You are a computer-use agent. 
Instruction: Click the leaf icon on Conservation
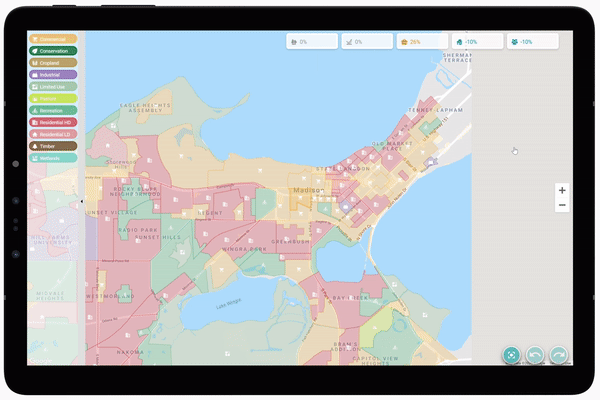35,51
